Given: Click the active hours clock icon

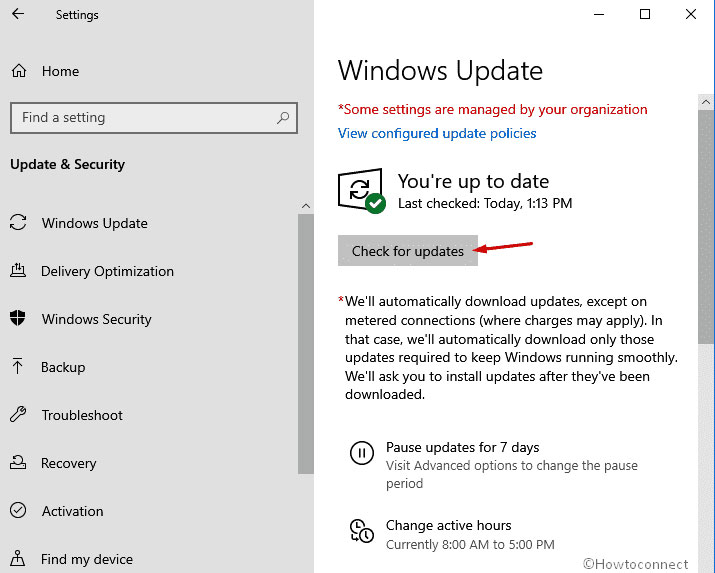Looking at the screenshot, I should point(361,530).
